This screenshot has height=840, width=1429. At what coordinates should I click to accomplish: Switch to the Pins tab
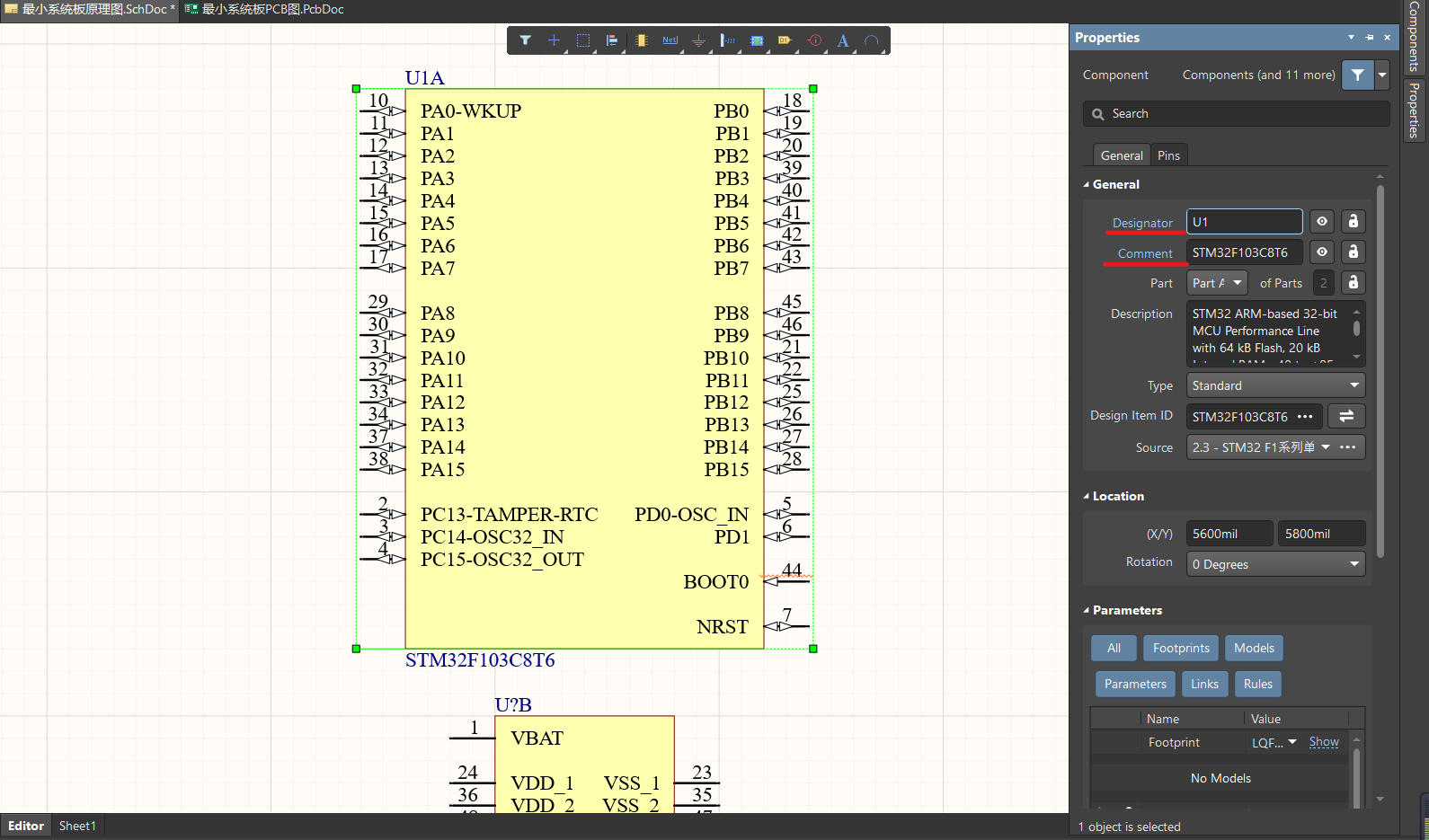[1168, 155]
